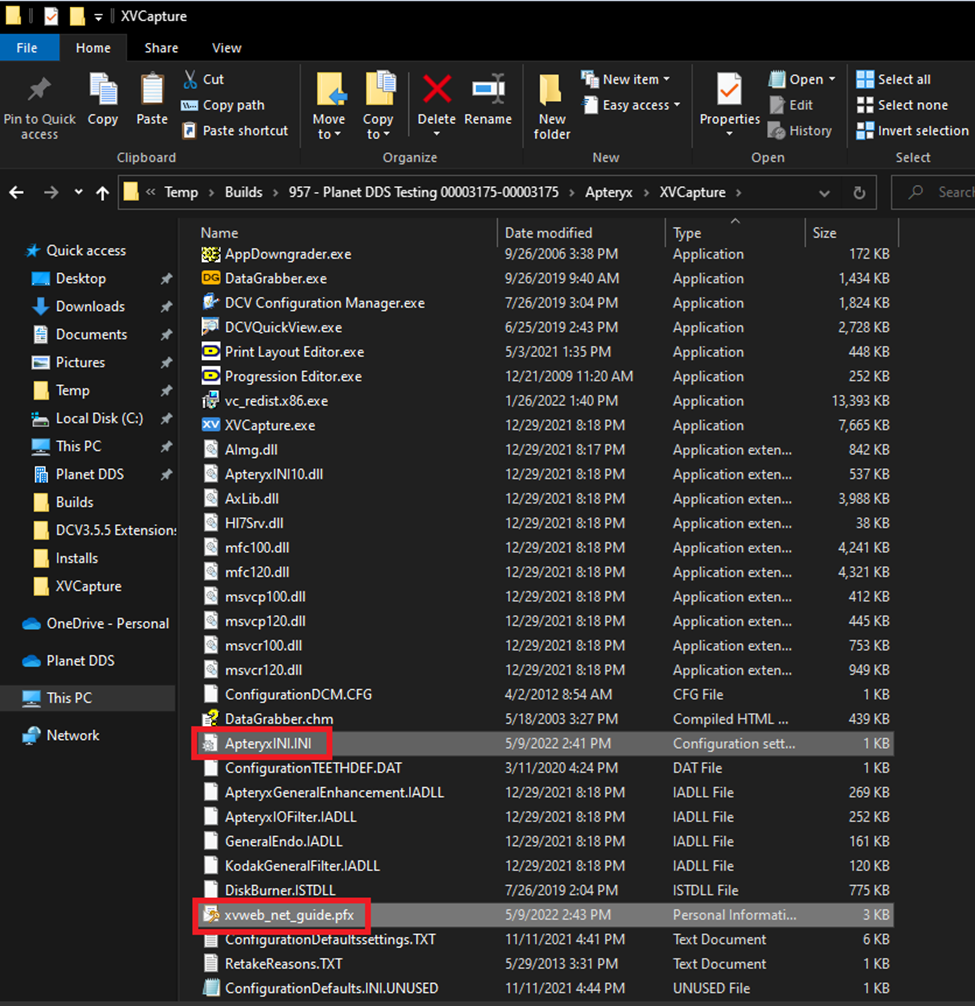Click the refresh icon beside address bar
The width and height of the screenshot is (975, 1006).
coord(859,192)
